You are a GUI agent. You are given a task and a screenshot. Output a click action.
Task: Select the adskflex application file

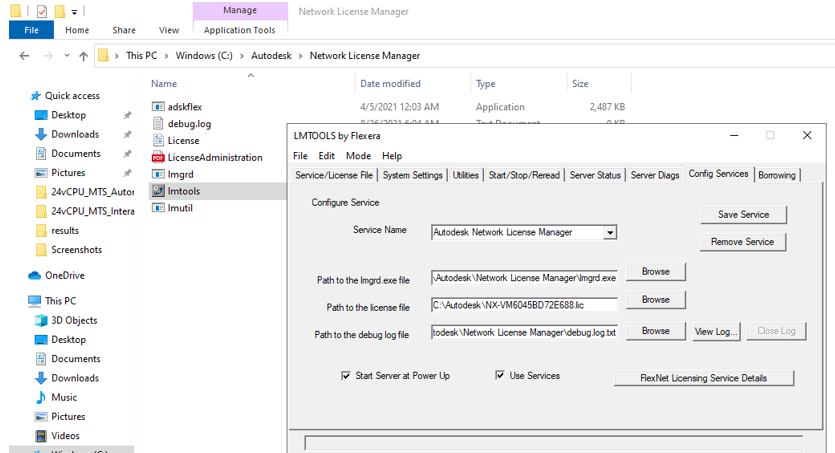pos(185,106)
